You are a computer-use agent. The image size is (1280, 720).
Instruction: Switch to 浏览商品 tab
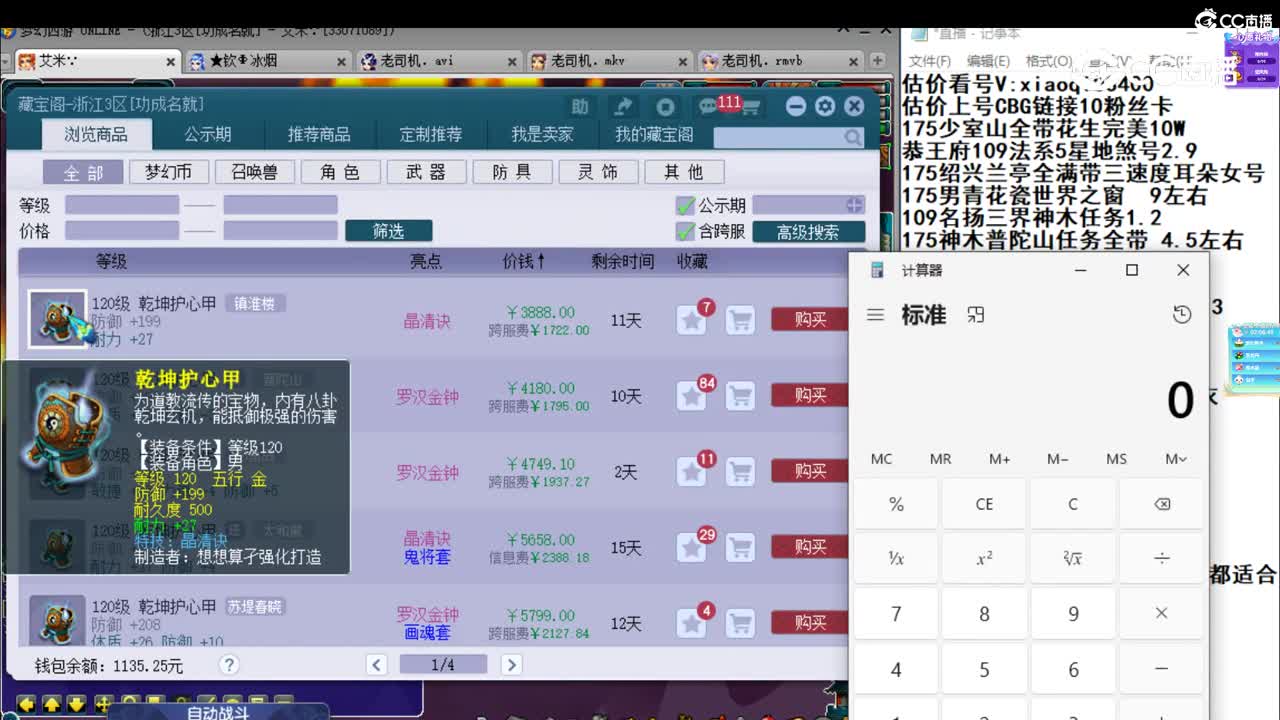(96, 134)
